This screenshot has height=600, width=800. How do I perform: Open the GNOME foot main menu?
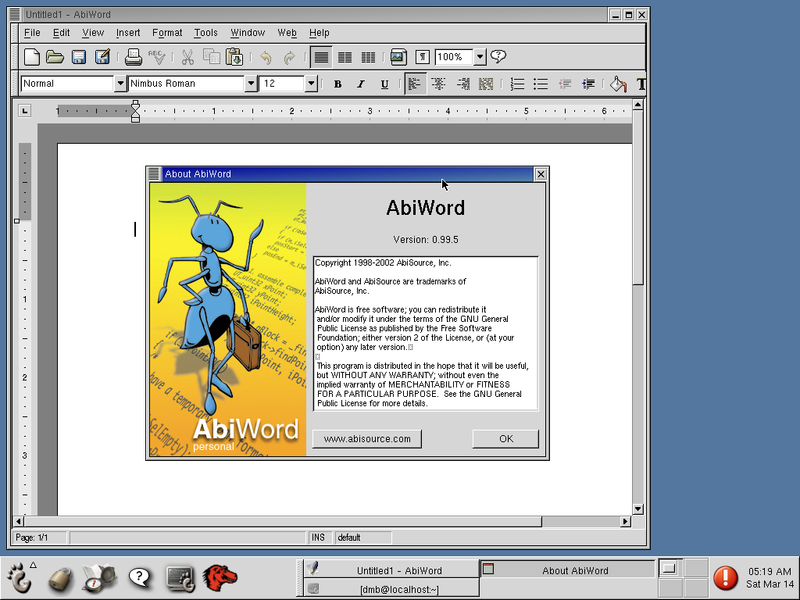(x=20, y=577)
